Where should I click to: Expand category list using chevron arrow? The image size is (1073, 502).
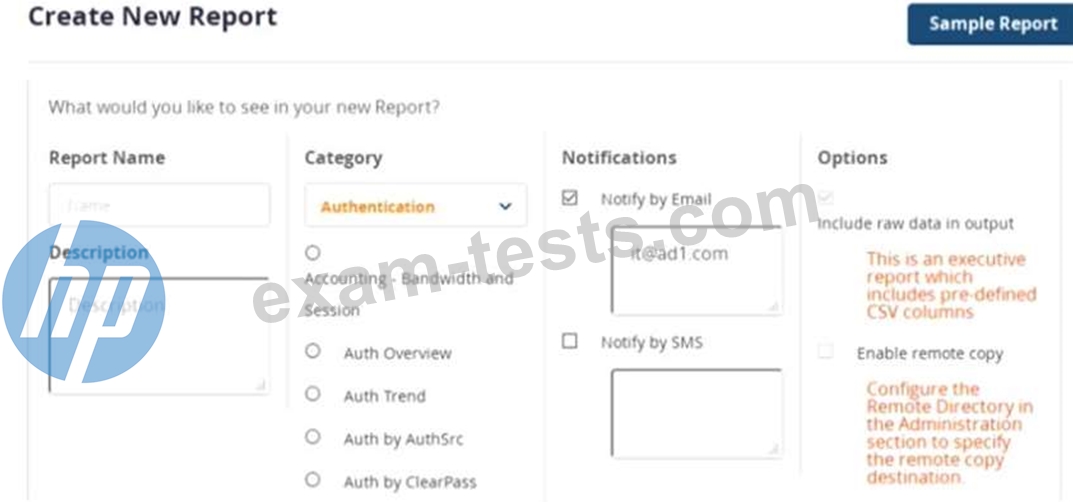(x=505, y=206)
